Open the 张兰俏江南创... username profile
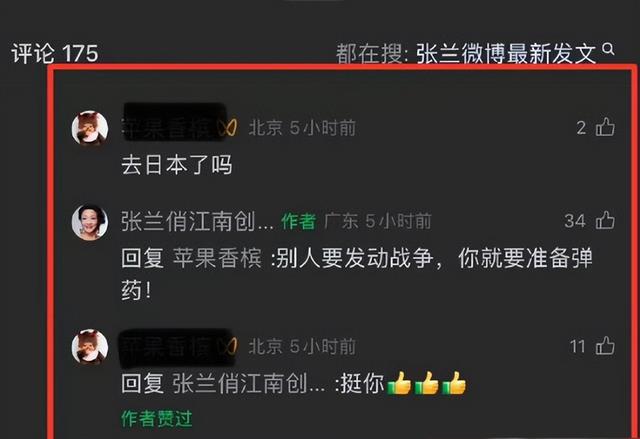 [197, 222]
